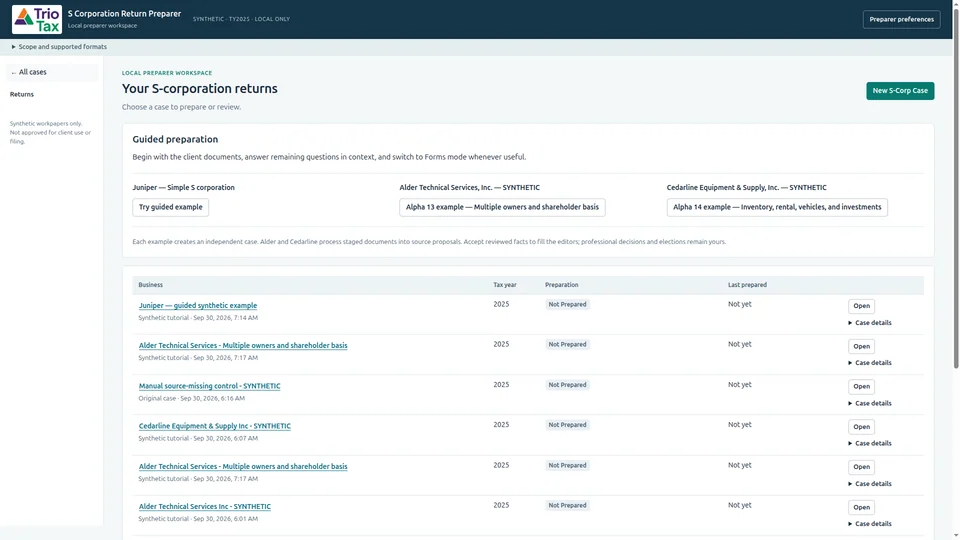
Task: Expand Scope and supported formats
Action: coord(59,47)
